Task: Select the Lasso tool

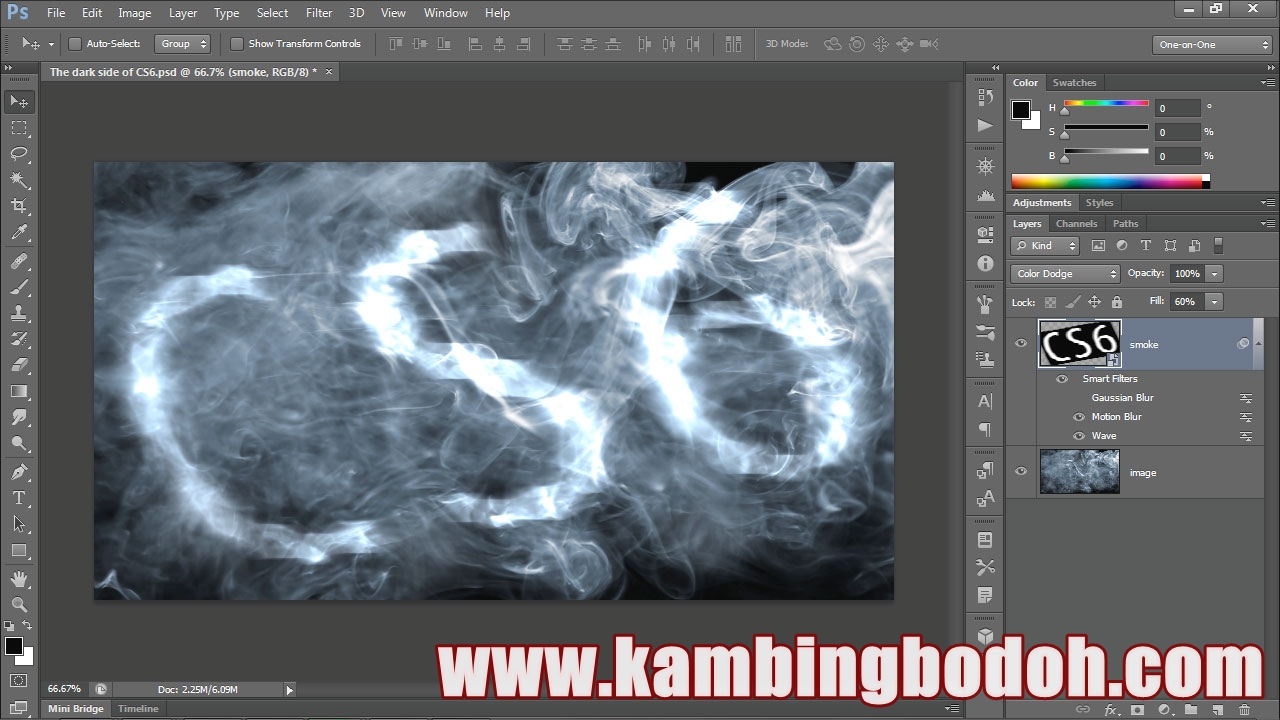Action: coord(19,153)
